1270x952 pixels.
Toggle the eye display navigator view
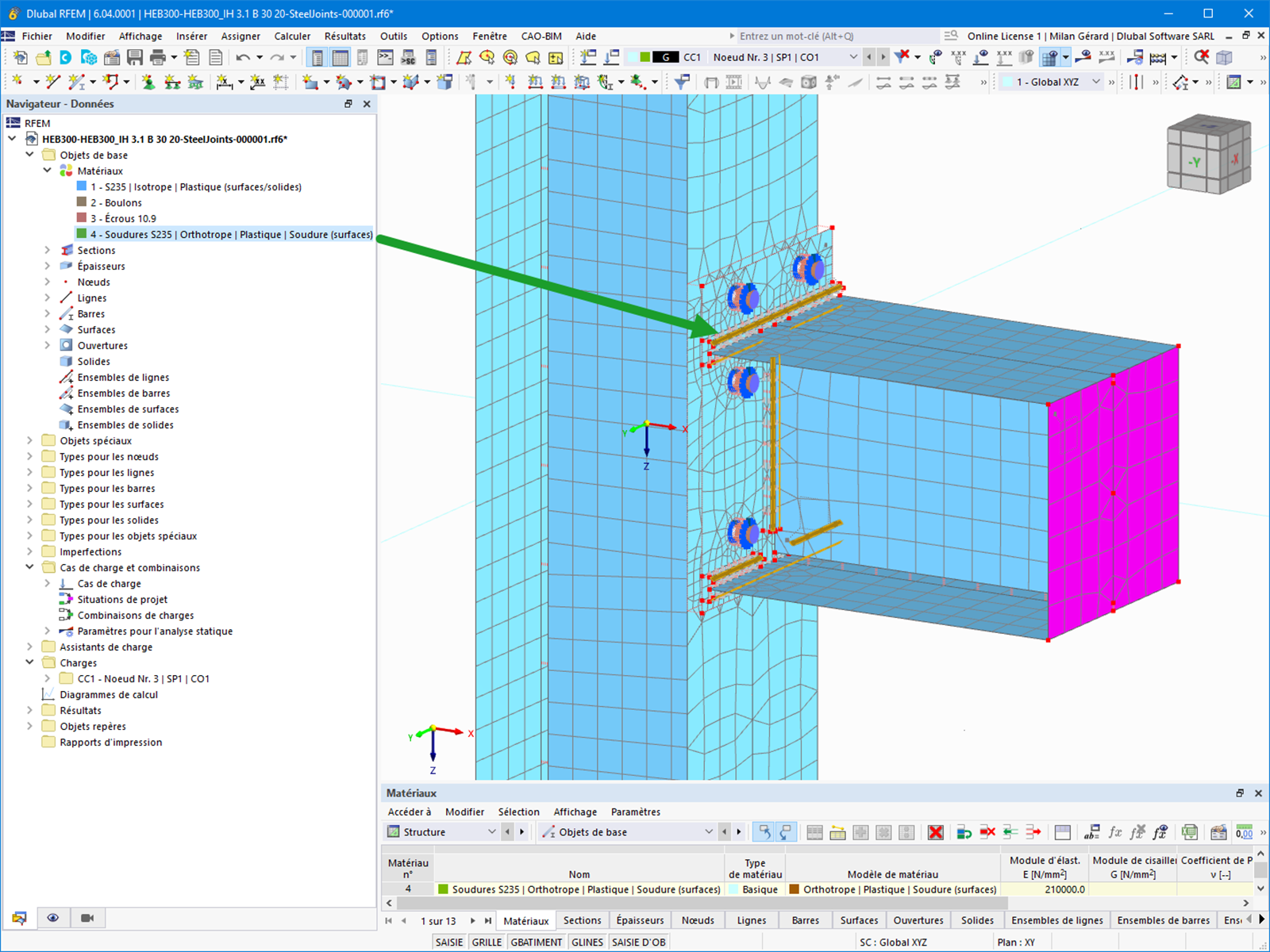point(53,918)
